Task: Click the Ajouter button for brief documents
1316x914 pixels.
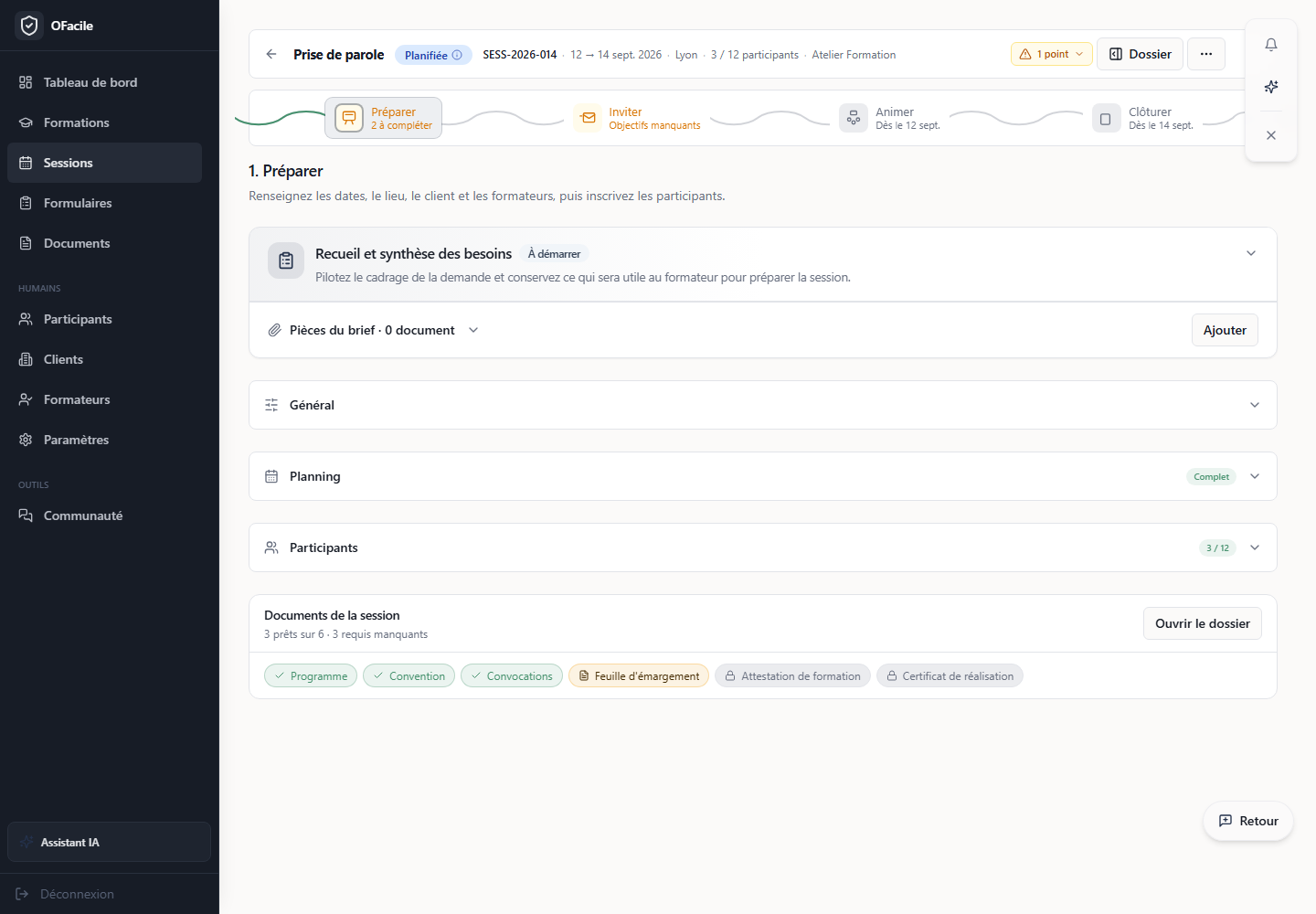Action: click(x=1225, y=330)
